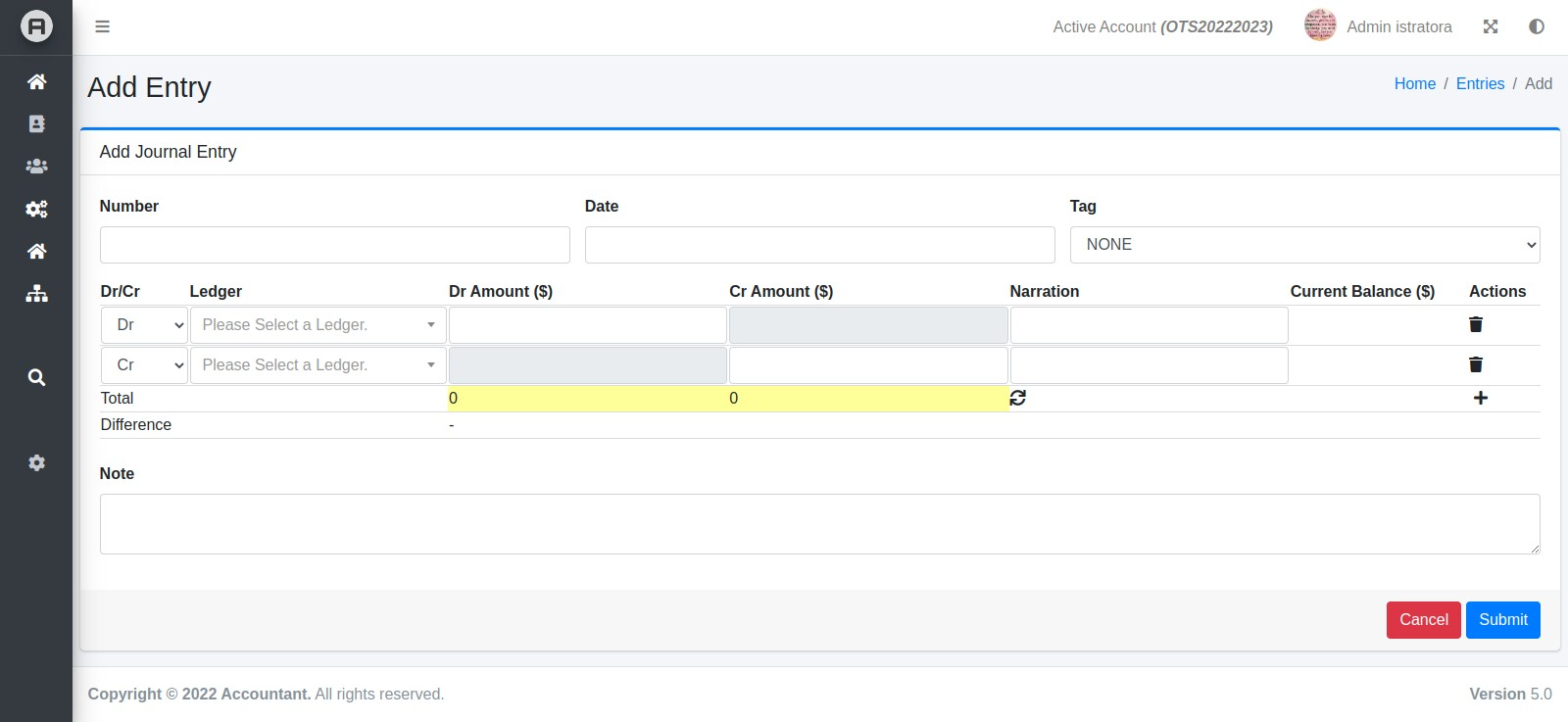Screen dimensions: 1568x722
Task: Expand the first row Dr/Cr dropdown
Action: click(144, 325)
